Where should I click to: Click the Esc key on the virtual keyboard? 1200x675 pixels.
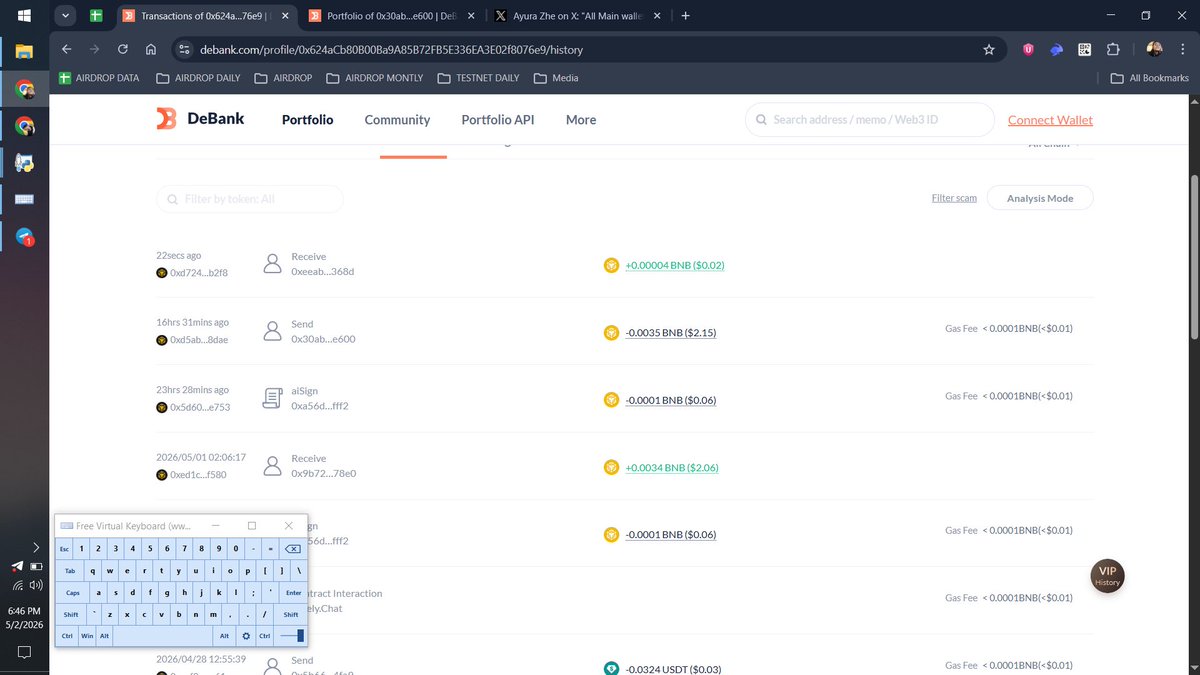(65, 548)
